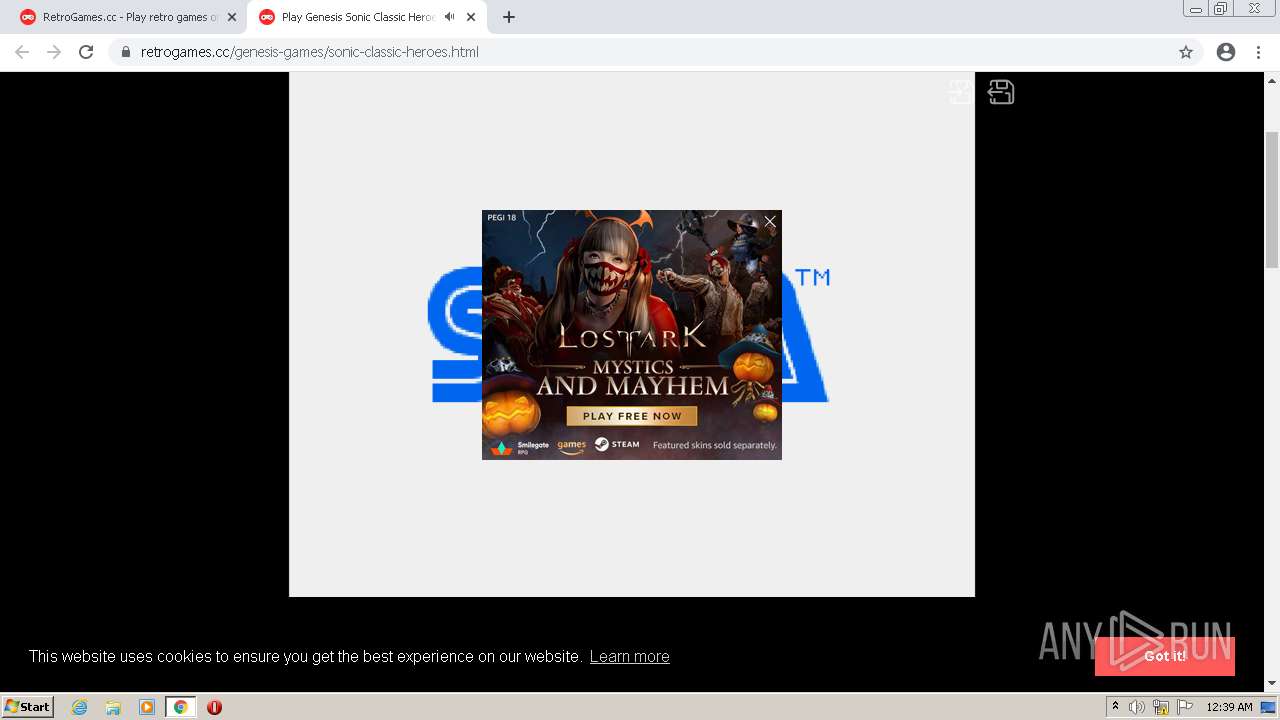View site security lock information
The width and height of the screenshot is (1280, 720).
click(x=126, y=52)
